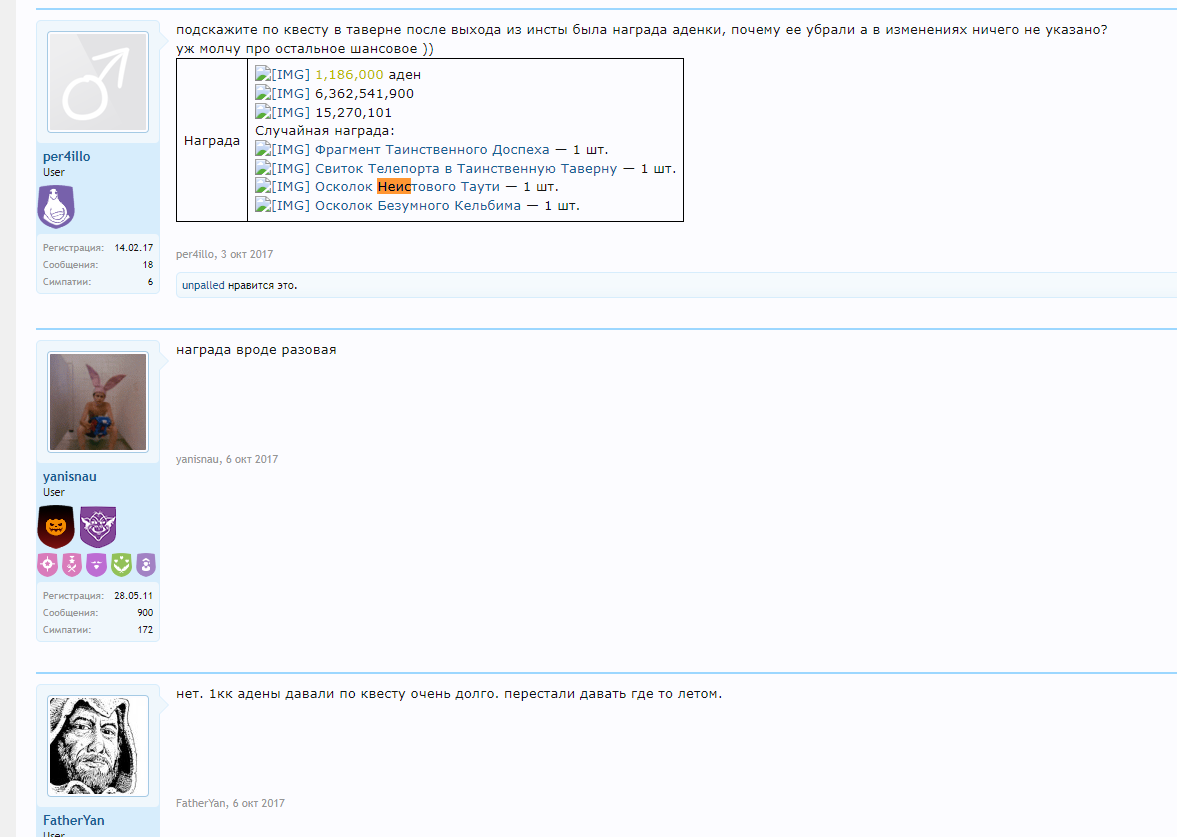
Task: Click the purple graduate person badge
Action: (146, 565)
